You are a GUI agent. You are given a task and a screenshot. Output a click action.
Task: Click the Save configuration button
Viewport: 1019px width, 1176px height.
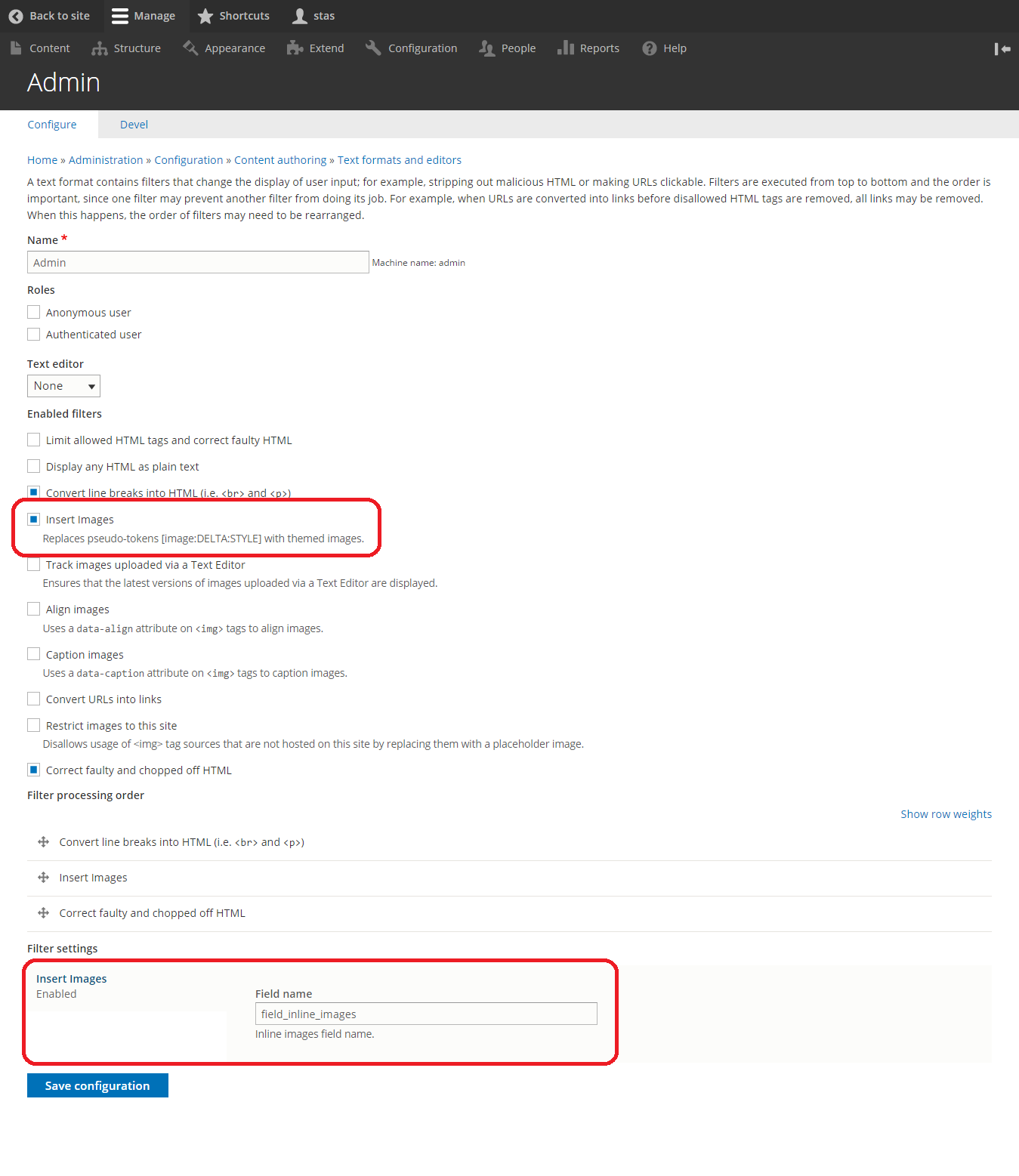pyautogui.click(x=97, y=1085)
